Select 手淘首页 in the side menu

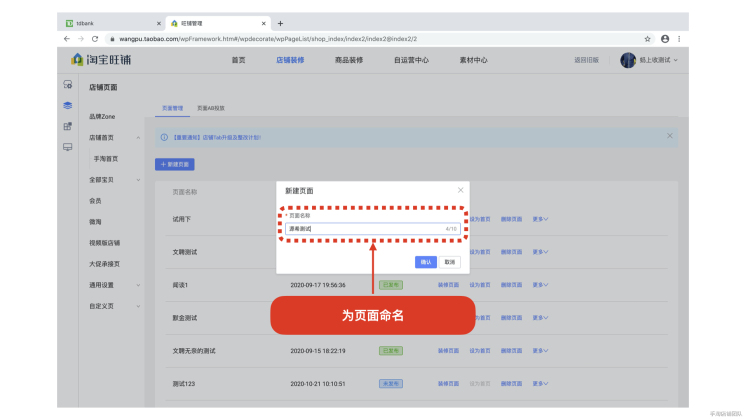(106, 159)
